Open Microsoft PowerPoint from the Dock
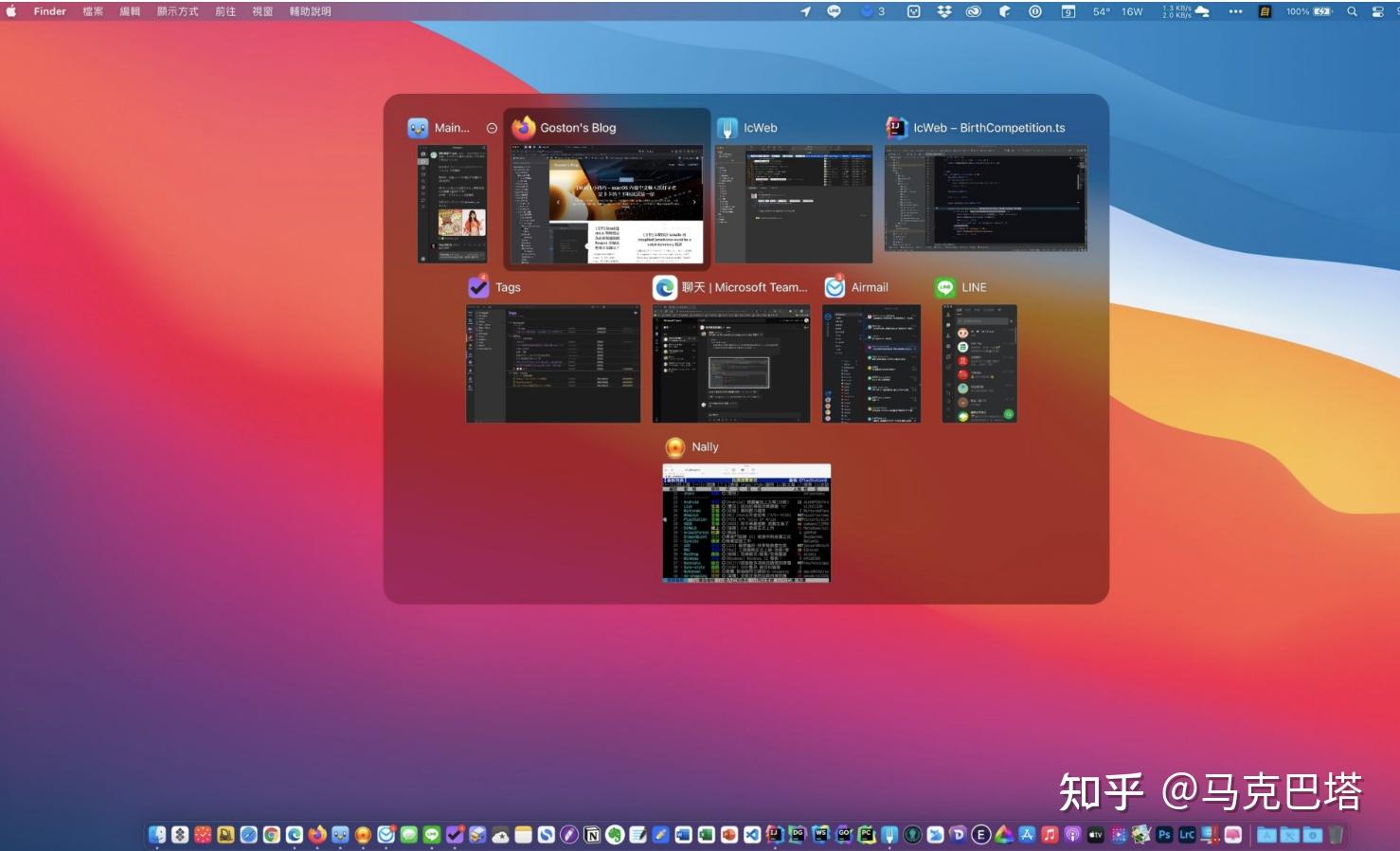The height and width of the screenshot is (851, 1400). (x=729, y=835)
